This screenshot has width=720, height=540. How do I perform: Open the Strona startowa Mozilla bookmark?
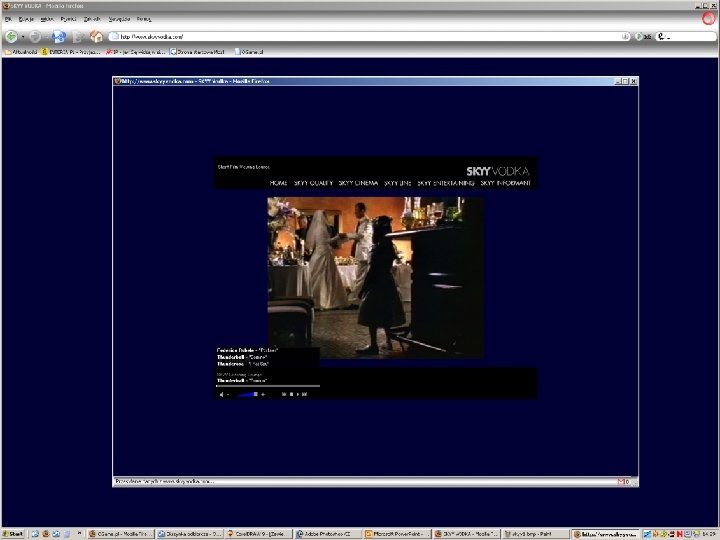pyautogui.click(x=197, y=52)
